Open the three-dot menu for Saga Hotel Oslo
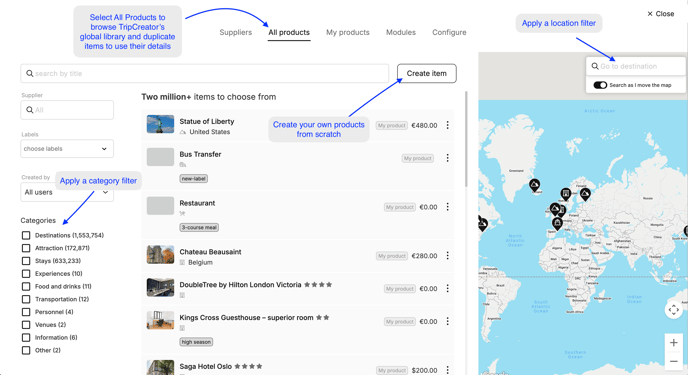Image resolution: width=688 pixels, height=375 pixels. pos(447,370)
